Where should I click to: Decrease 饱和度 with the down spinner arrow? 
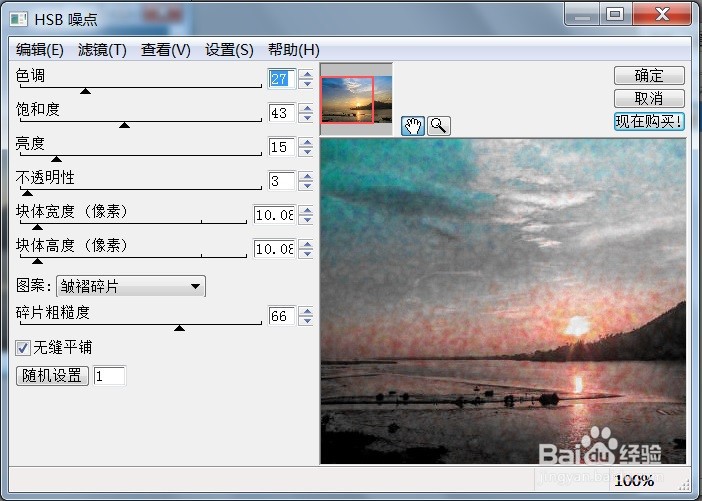tap(307, 118)
